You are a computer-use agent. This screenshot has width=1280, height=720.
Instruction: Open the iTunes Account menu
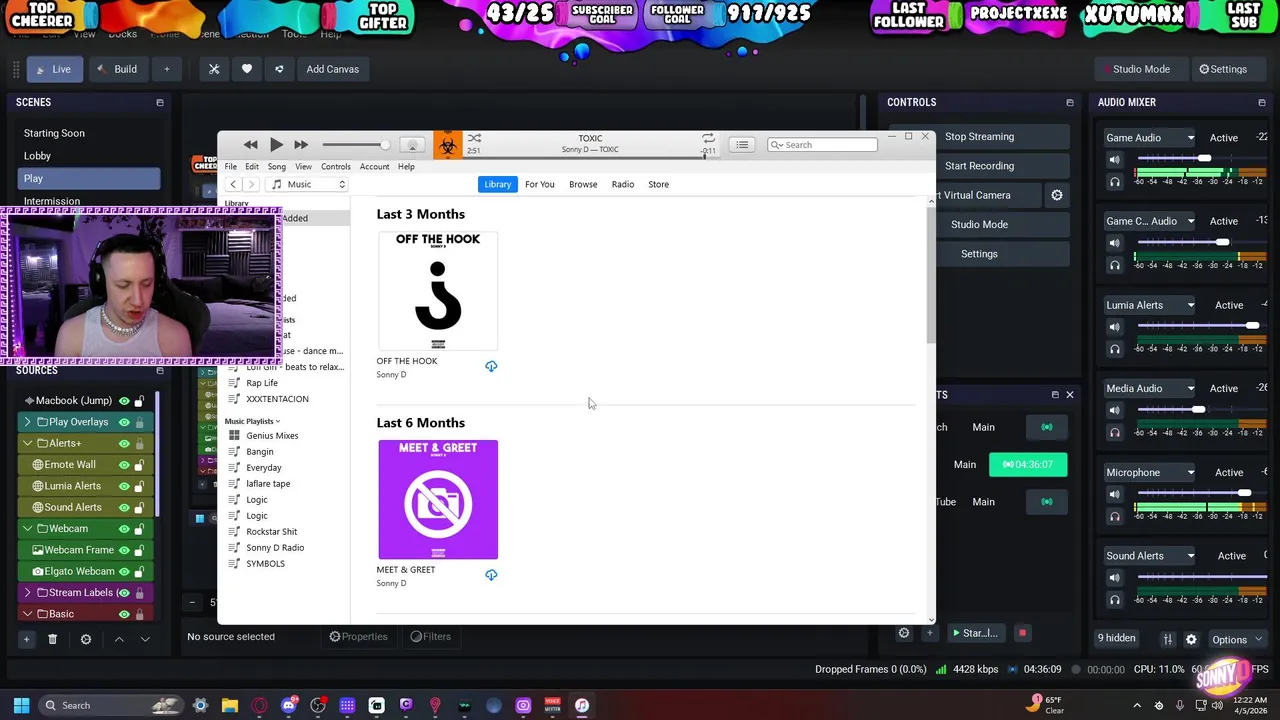374,167
